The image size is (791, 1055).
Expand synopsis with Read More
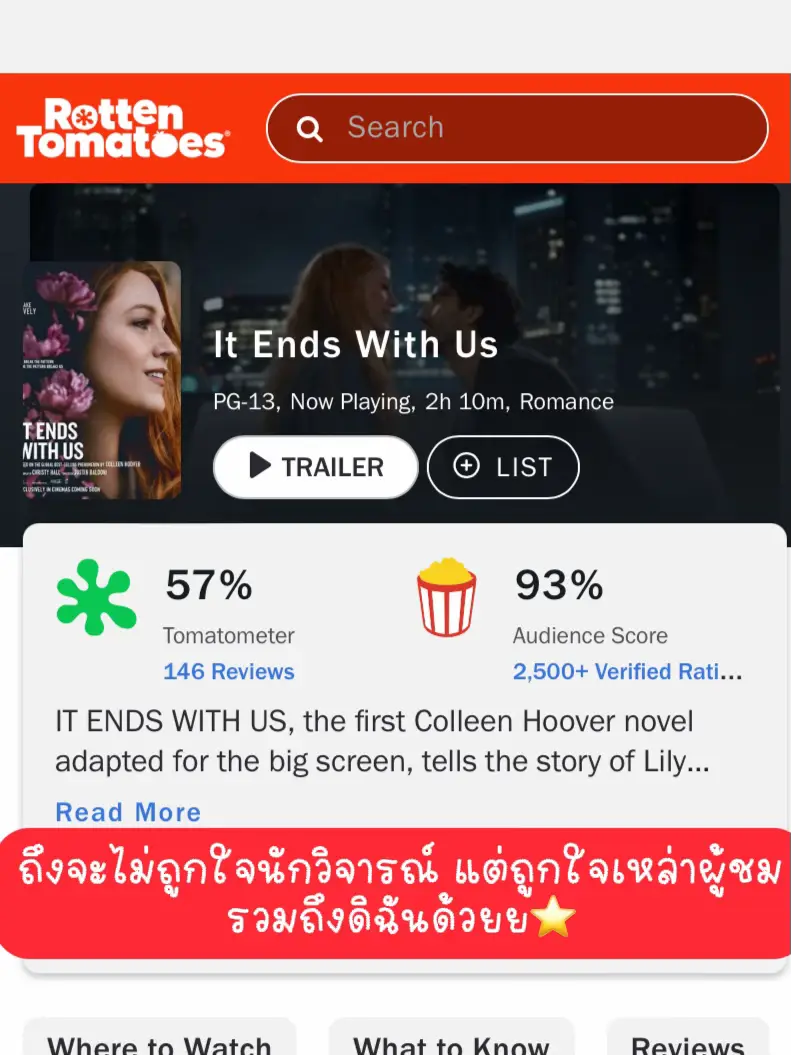[x=128, y=812]
